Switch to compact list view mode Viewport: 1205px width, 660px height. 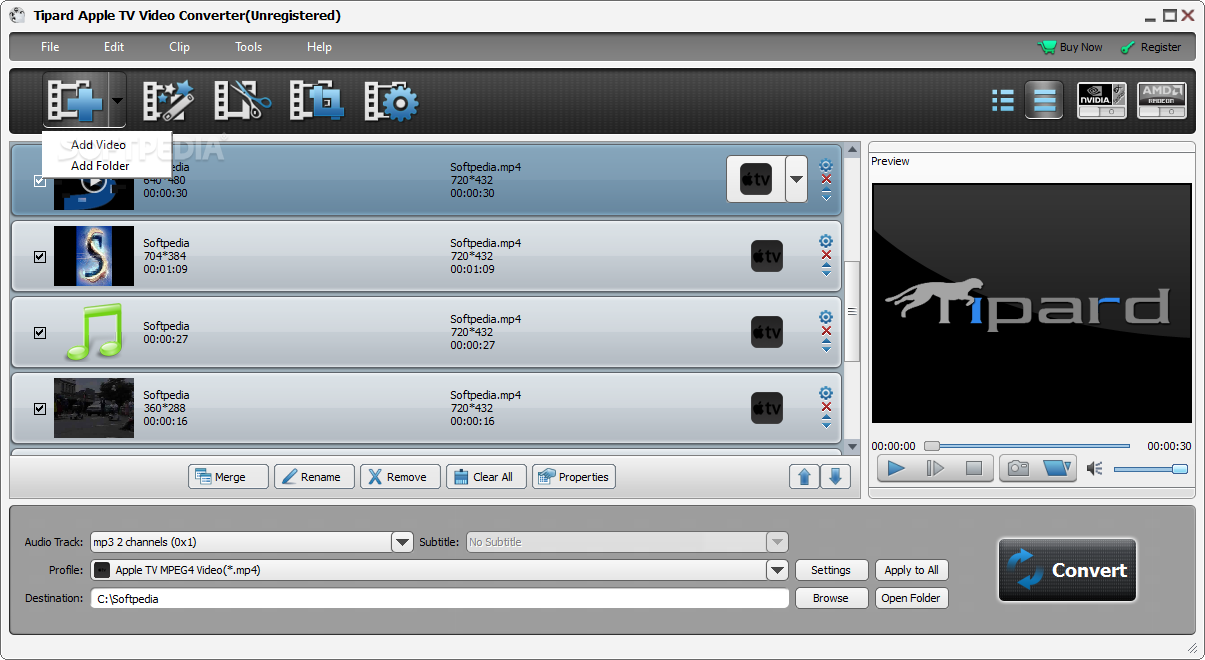1002,100
